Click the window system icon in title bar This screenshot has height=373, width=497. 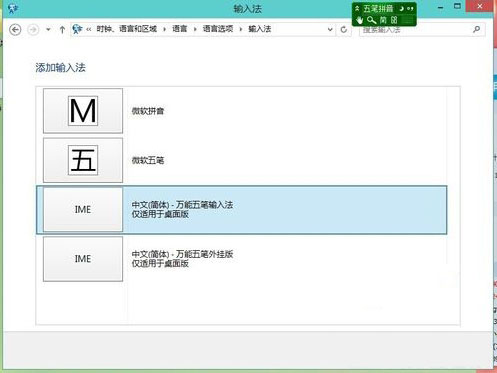click(x=13, y=8)
